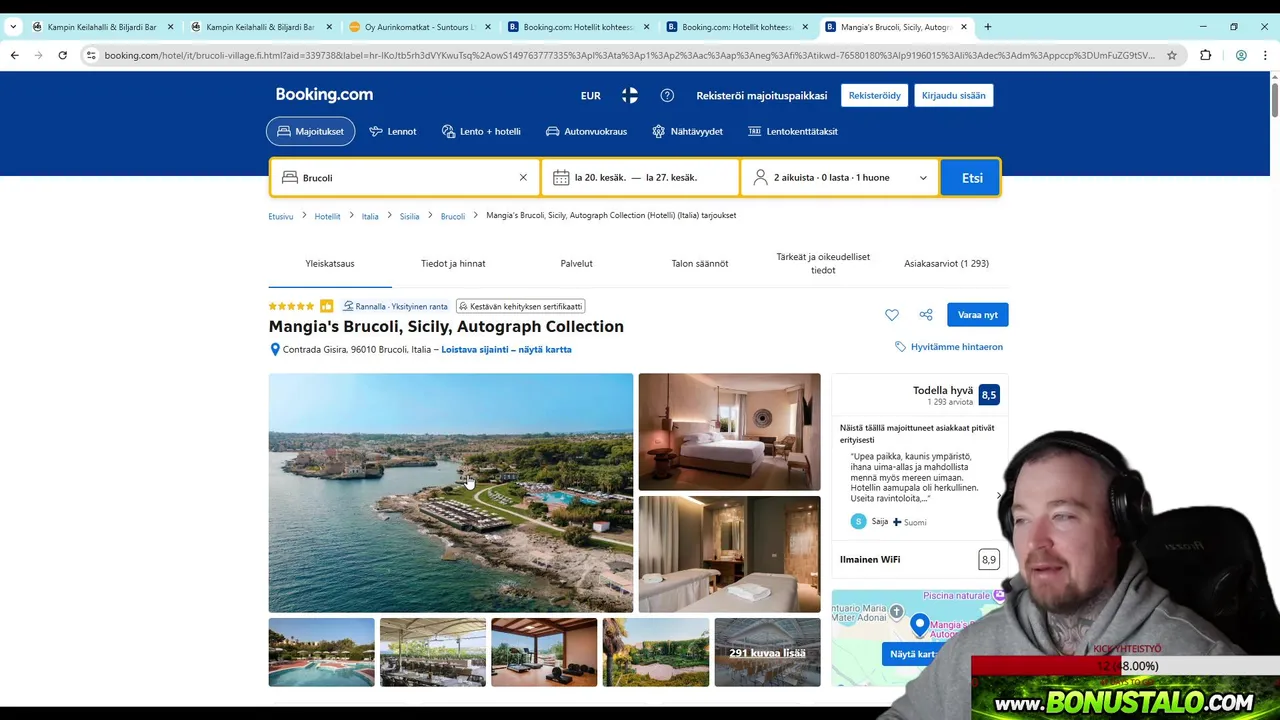Click the Brucoli destination input field
Image resolution: width=1280 pixels, height=720 pixels.
click(406, 178)
